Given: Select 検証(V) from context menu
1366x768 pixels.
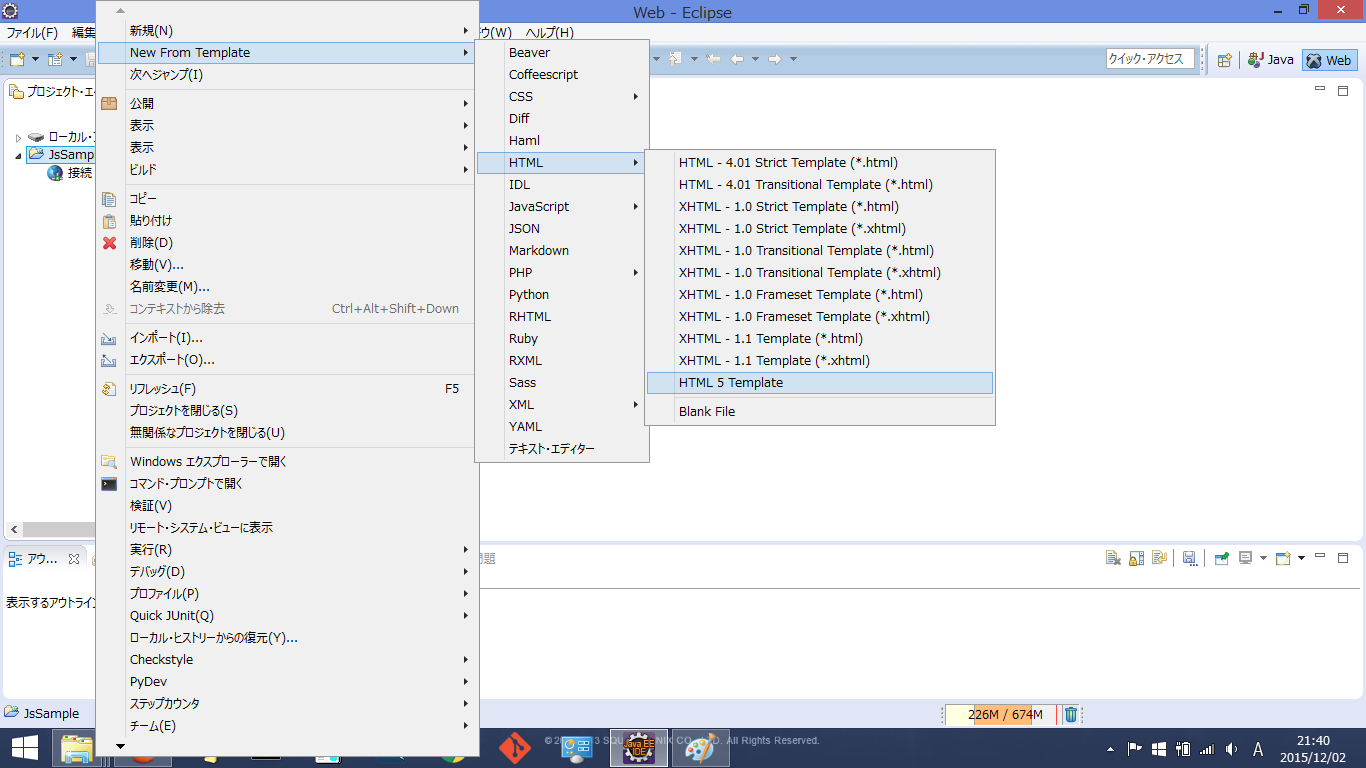Looking at the screenshot, I should [x=287, y=505].
